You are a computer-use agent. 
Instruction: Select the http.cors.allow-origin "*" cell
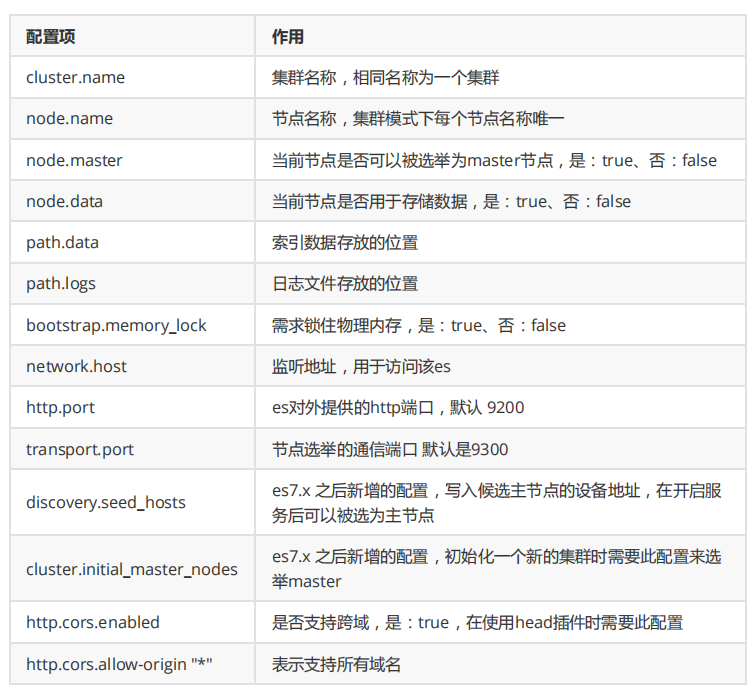[x=133, y=664]
